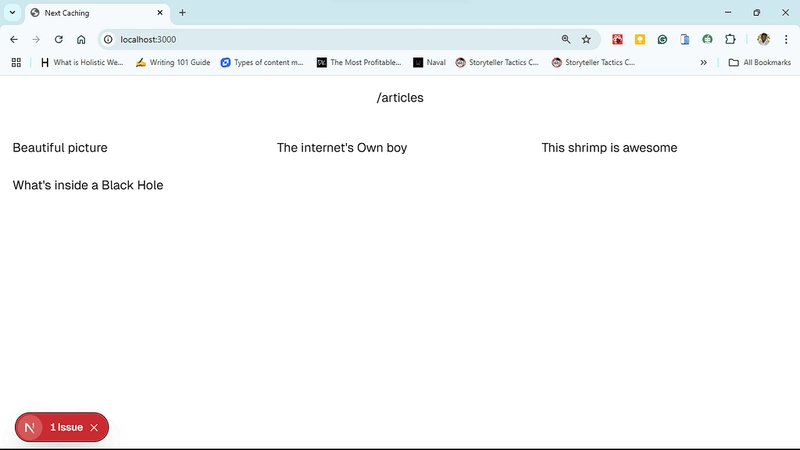The height and width of the screenshot is (450, 800).
Task: Select the Next Caching tab
Action: click(97, 13)
